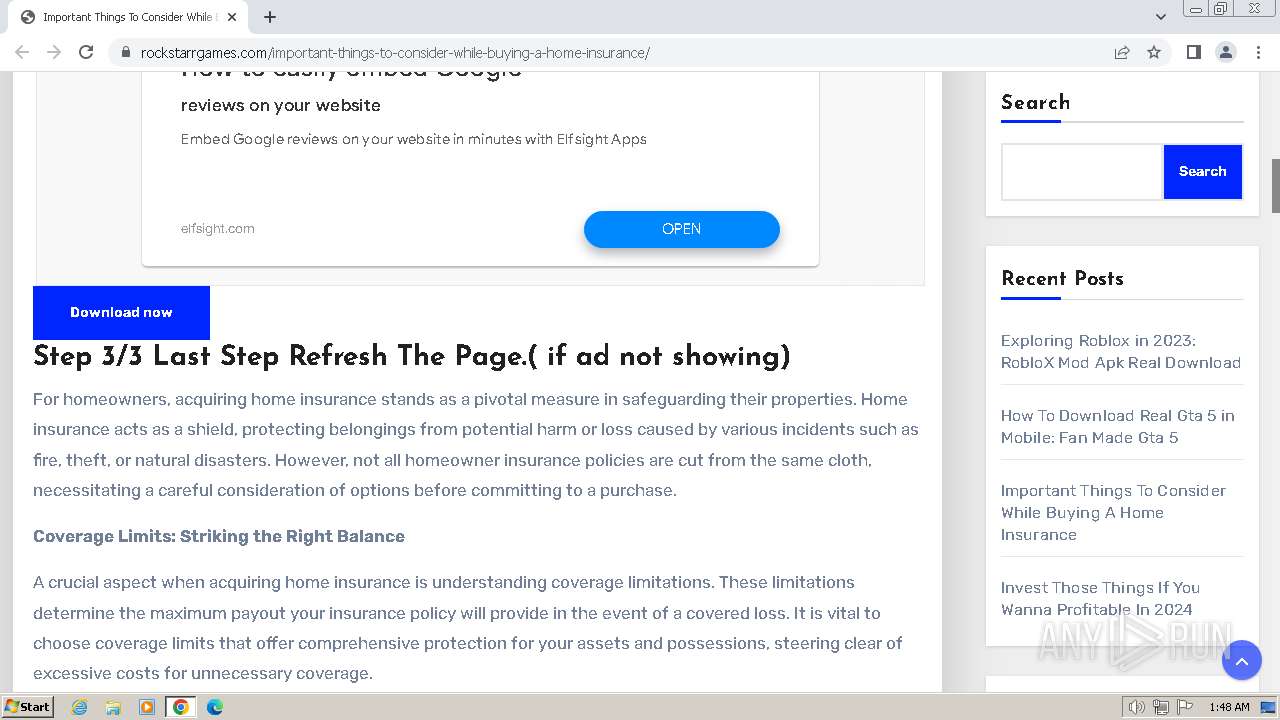Switch to Chrome in taskbar
Viewport: 1280px width, 720px height.
click(x=180, y=707)
